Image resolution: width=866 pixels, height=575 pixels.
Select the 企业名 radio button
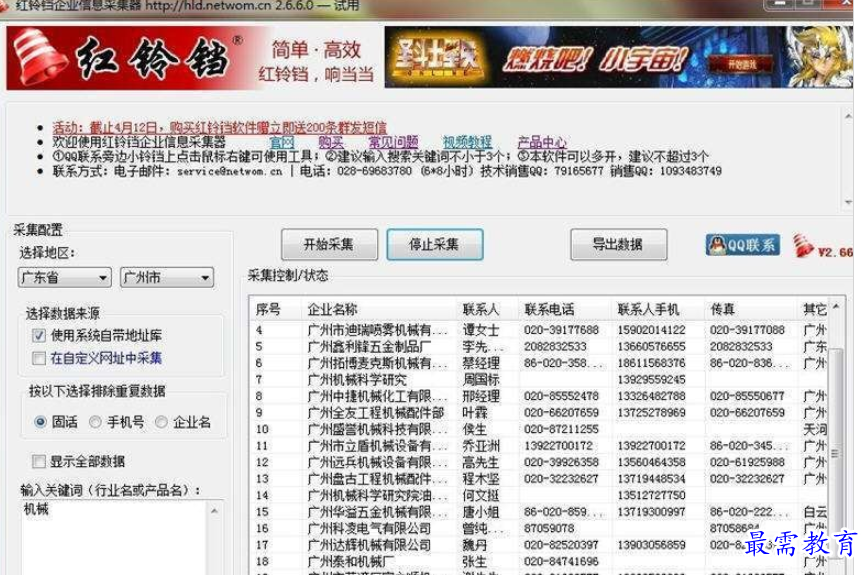click(x=161, y=422)
